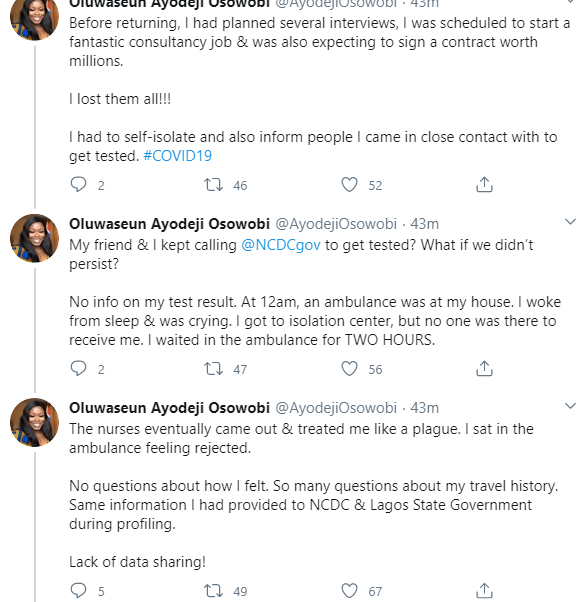Retweet the tweet with 46 retweets

tap(213, 185)
